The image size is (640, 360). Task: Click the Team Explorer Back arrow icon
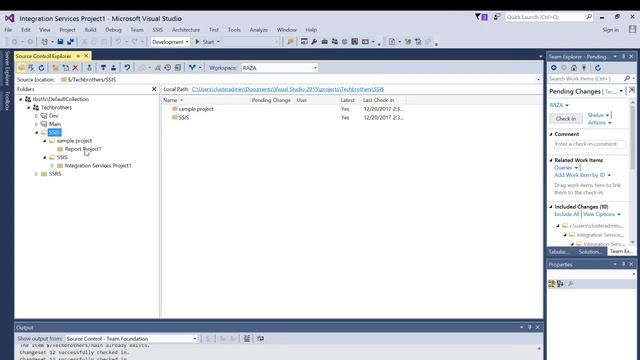click(553, 68)
